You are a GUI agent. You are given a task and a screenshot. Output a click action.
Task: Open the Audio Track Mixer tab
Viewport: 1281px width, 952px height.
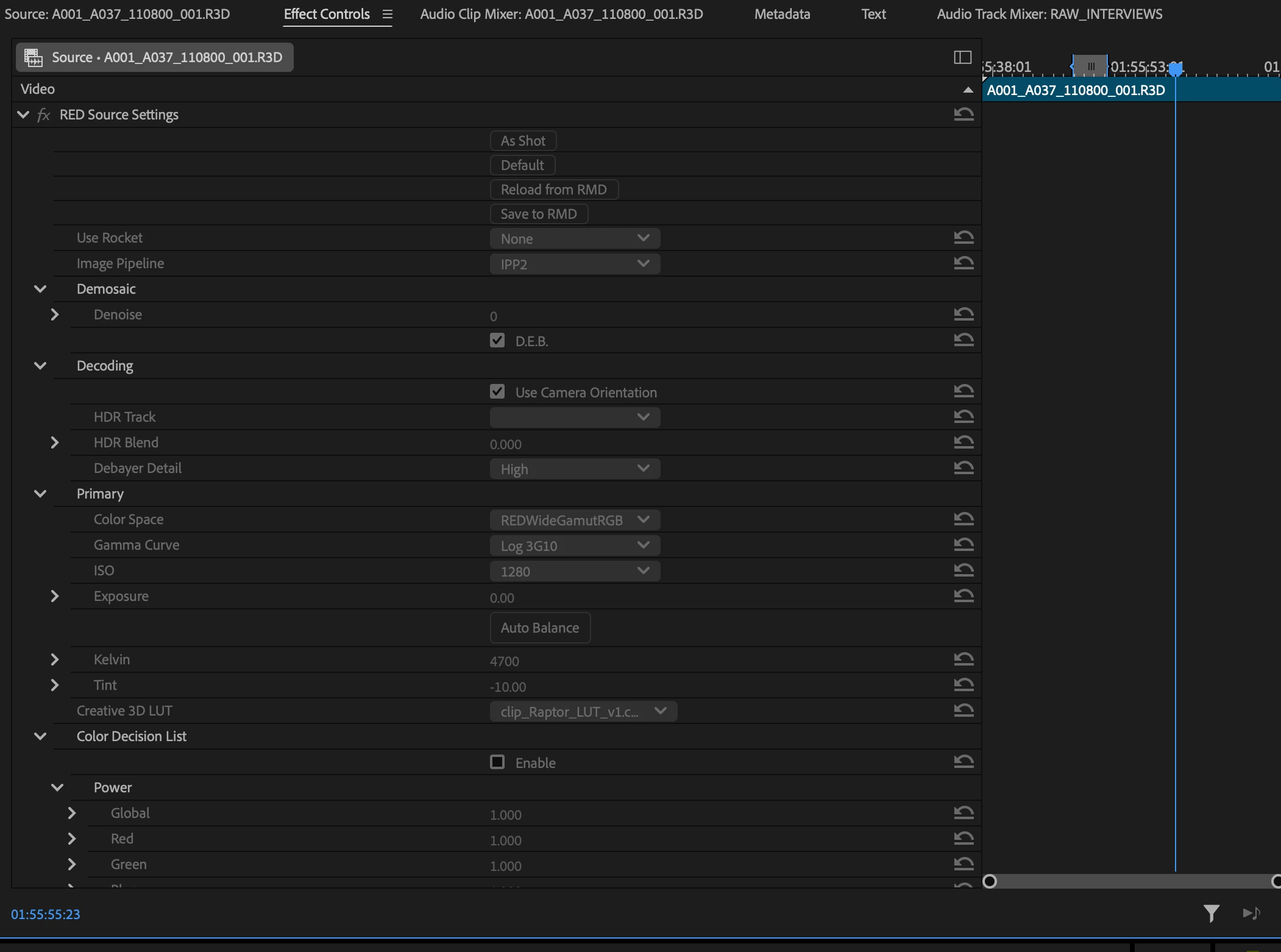pyautogui.click(x=1049, y=14)
